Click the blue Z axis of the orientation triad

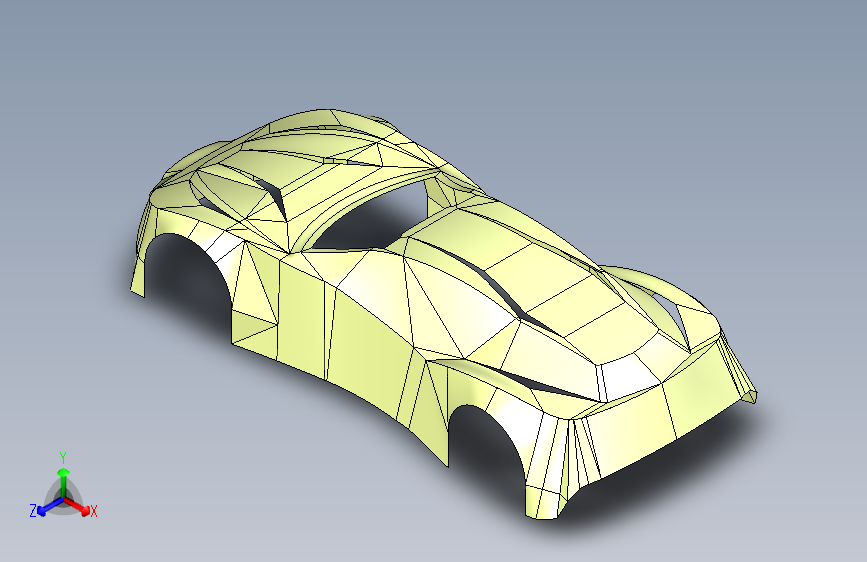[50, 506]
